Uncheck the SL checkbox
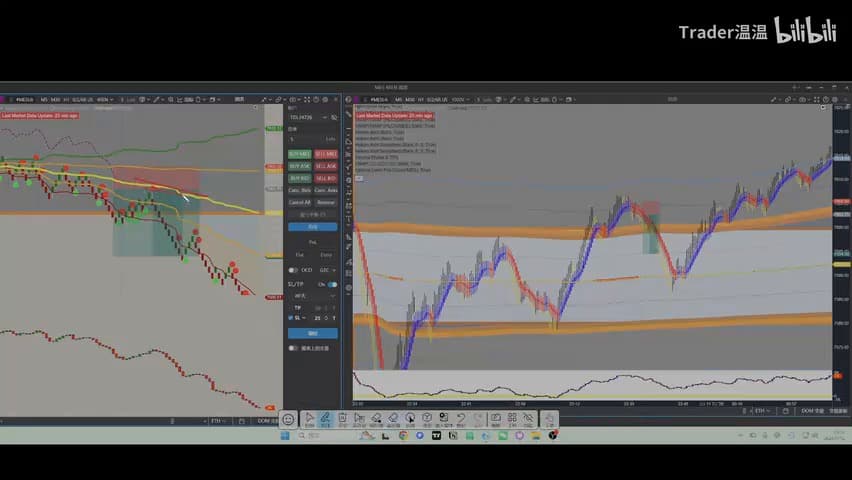 pyautogui.click(x=291, y=318)
